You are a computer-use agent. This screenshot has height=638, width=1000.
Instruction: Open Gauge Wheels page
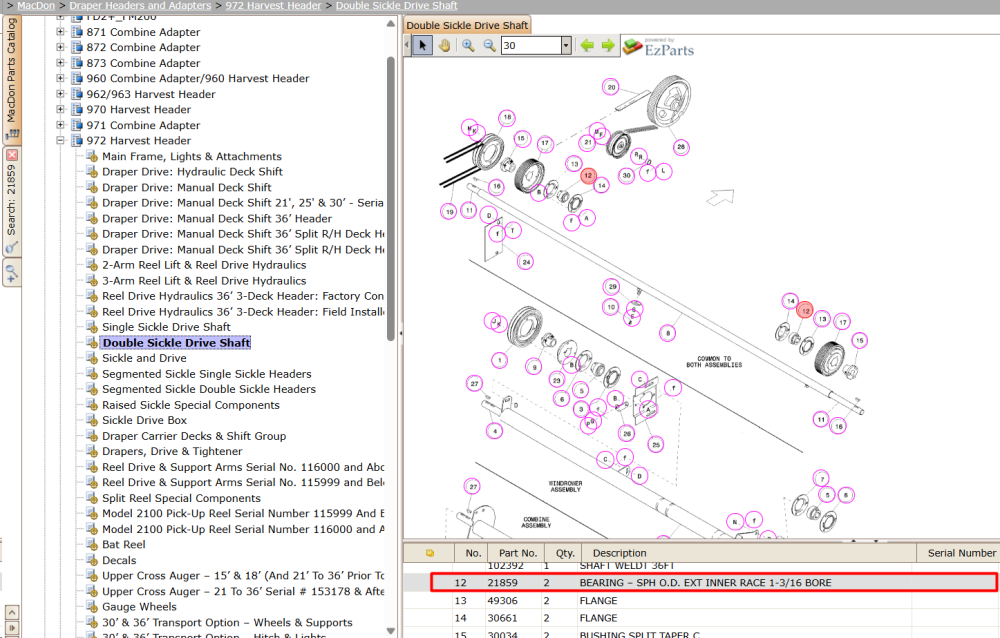coord(139,607)
